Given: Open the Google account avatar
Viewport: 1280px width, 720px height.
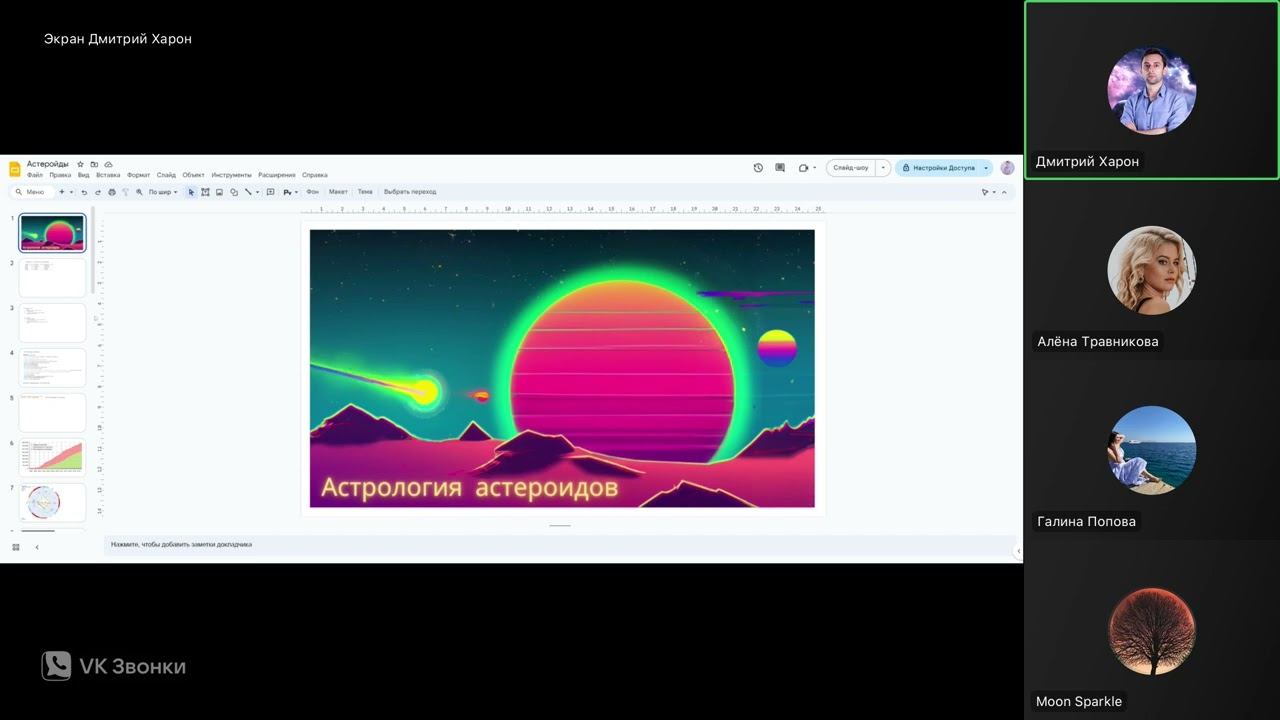Looking at the screenshot, I should [1007, 168].
